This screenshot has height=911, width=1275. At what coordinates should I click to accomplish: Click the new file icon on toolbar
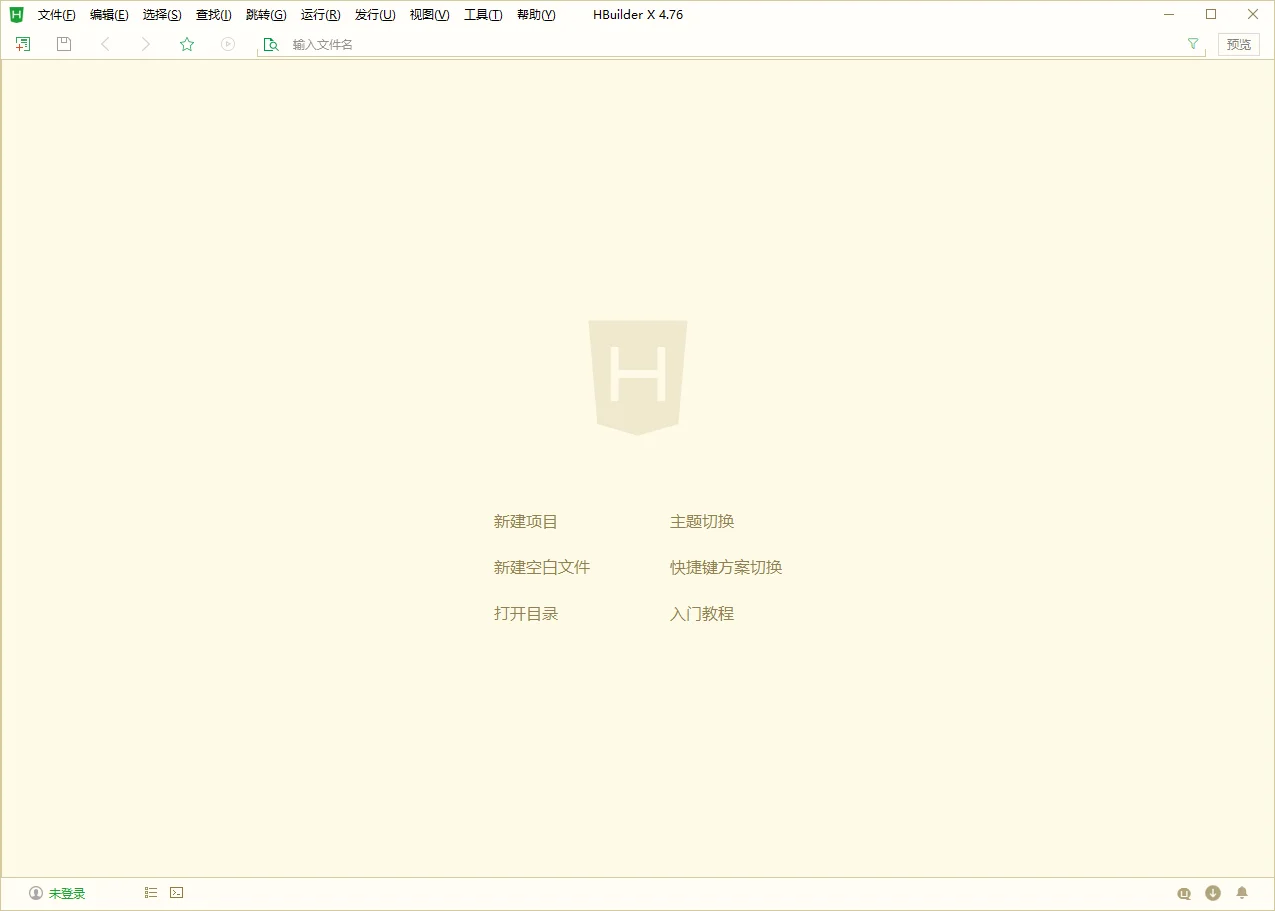[22, 44]
